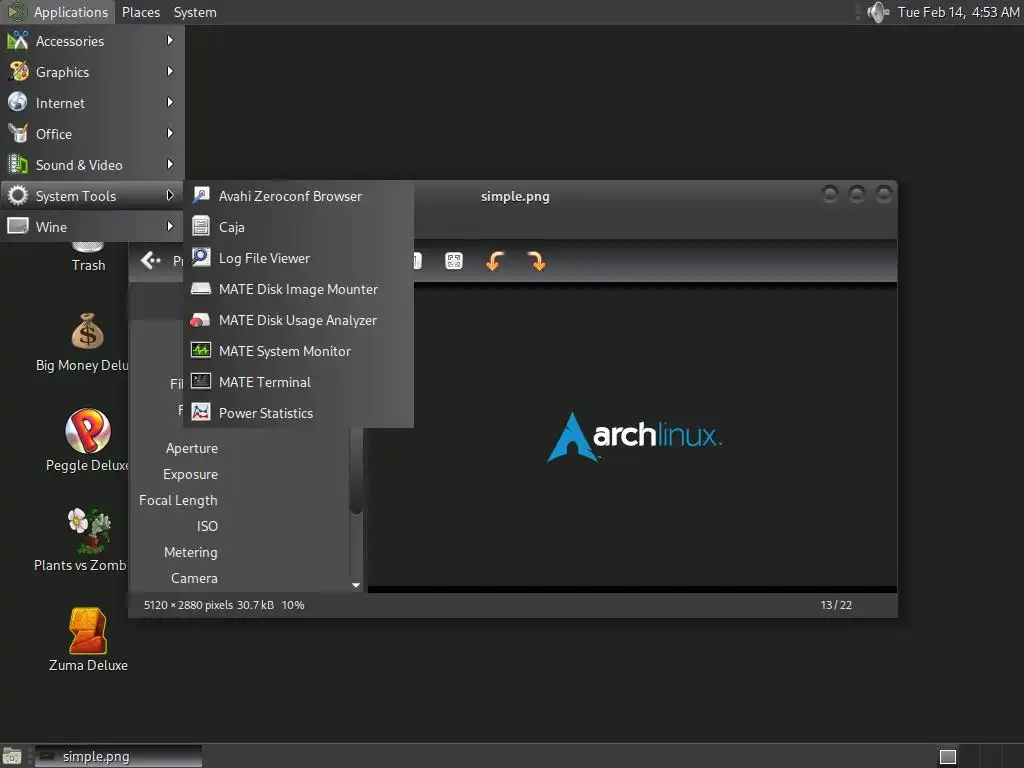Open the Internet submenu
The height and width of the screenshot is (768, 1024).
tap(92, 103)
